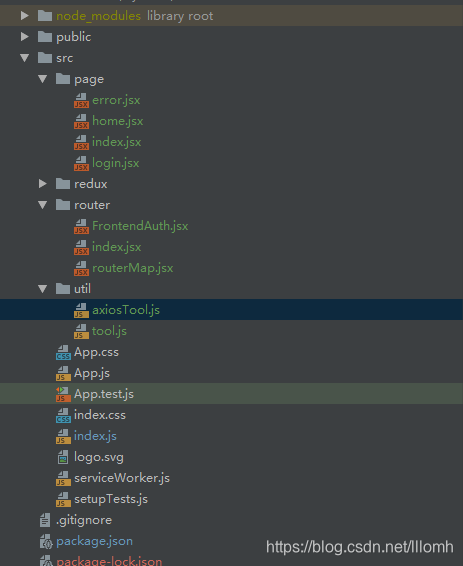Click the JS icon of setupTests.js
Image resolution: width=463 pixels, height=566 pixels.
tap(63, 499)
